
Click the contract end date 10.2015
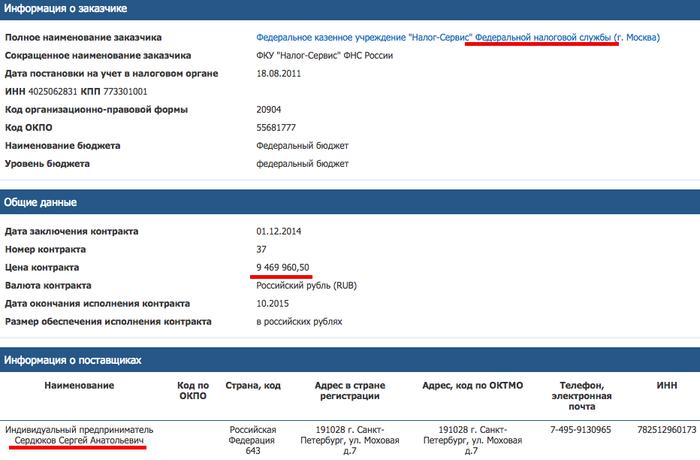272,304
